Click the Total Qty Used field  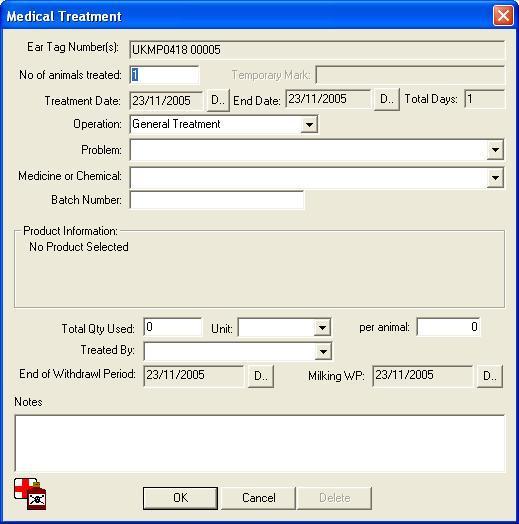tap(173, 327)
